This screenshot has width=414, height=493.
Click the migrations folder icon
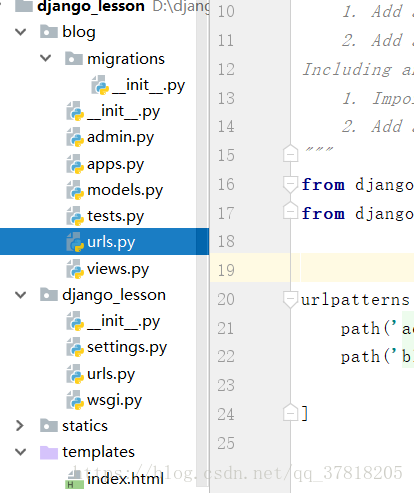point(74,58)
